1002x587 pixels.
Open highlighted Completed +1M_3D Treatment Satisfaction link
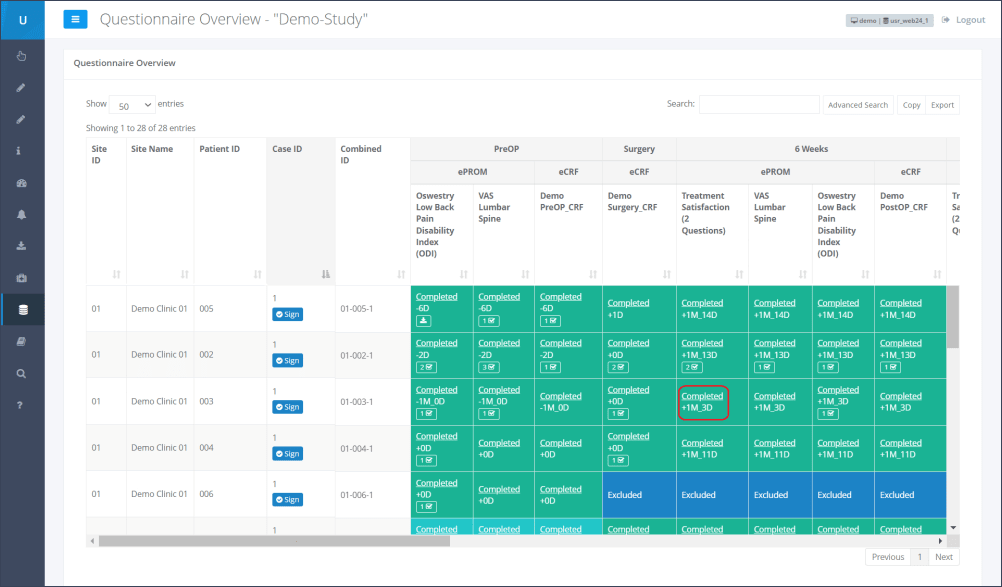coord(702,396)
